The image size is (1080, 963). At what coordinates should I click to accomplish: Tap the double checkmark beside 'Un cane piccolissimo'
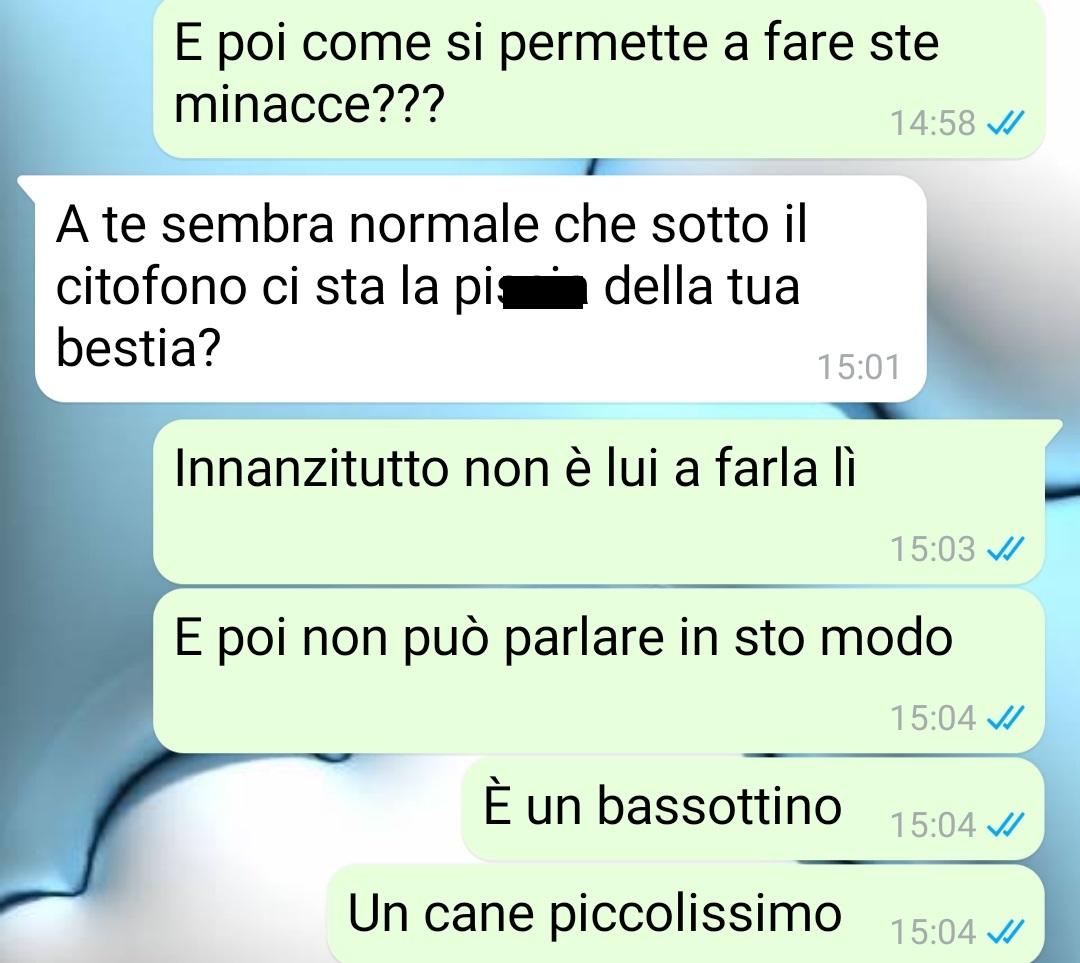(x=1006, y=932)
